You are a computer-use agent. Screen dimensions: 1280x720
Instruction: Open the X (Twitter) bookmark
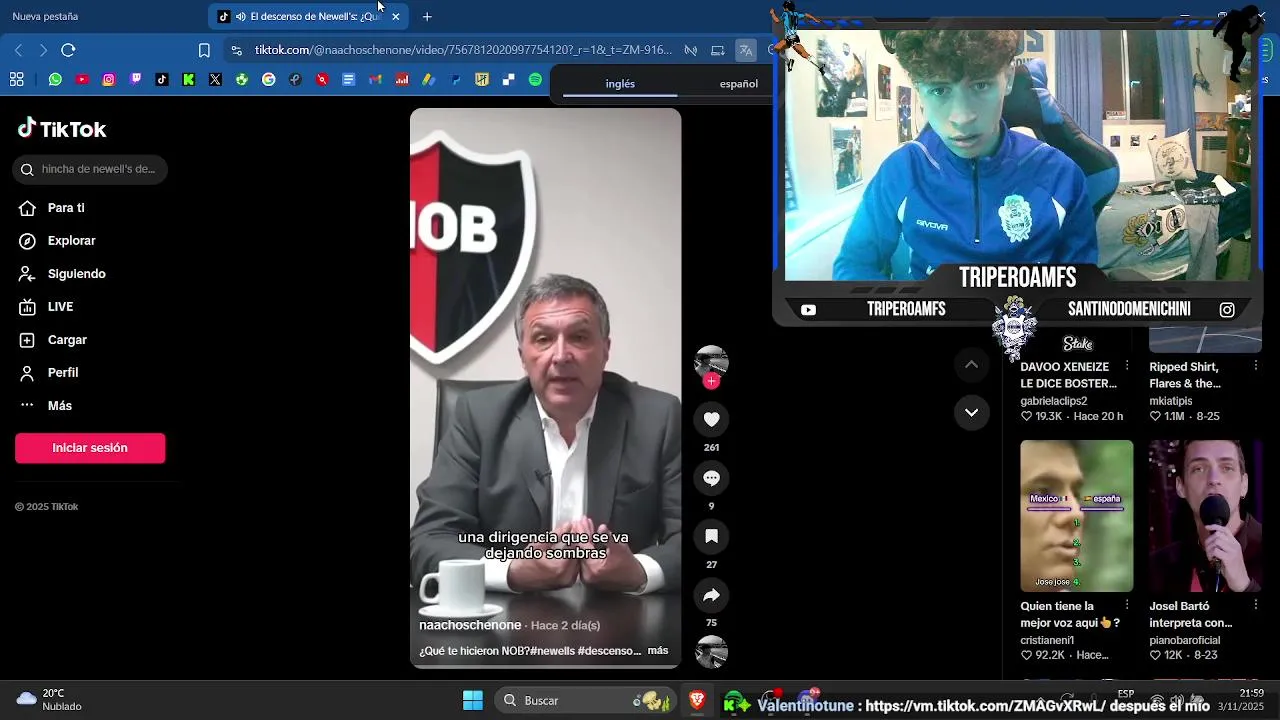pyautogui.click(x=215, y=79)
